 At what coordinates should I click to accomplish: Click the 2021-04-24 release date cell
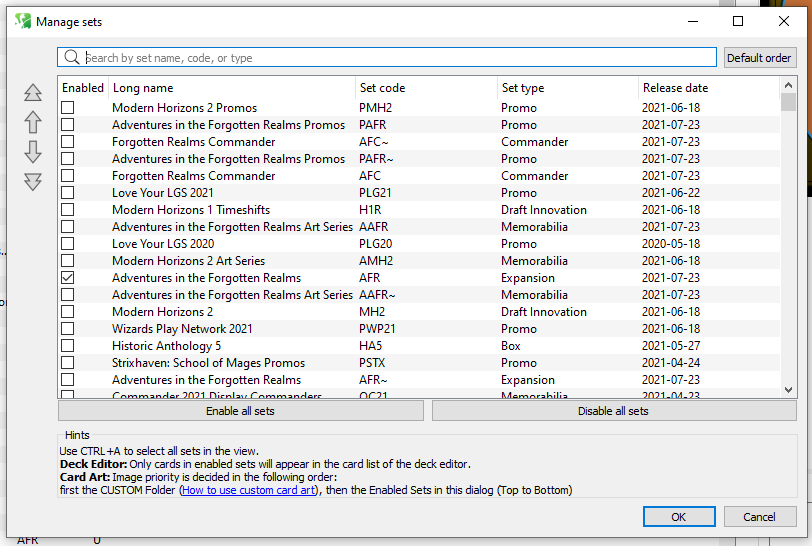click(671, 363)
